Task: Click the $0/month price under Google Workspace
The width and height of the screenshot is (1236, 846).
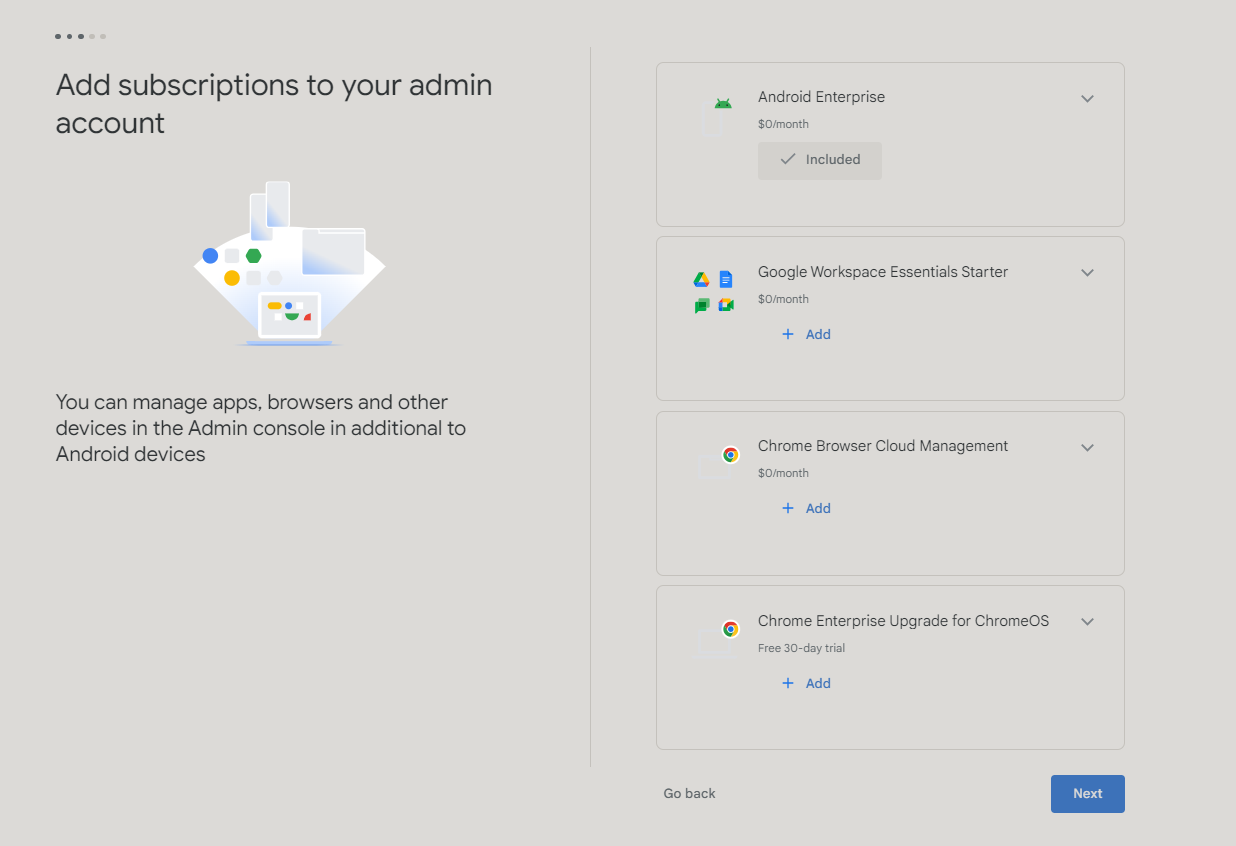Action: 783,299
